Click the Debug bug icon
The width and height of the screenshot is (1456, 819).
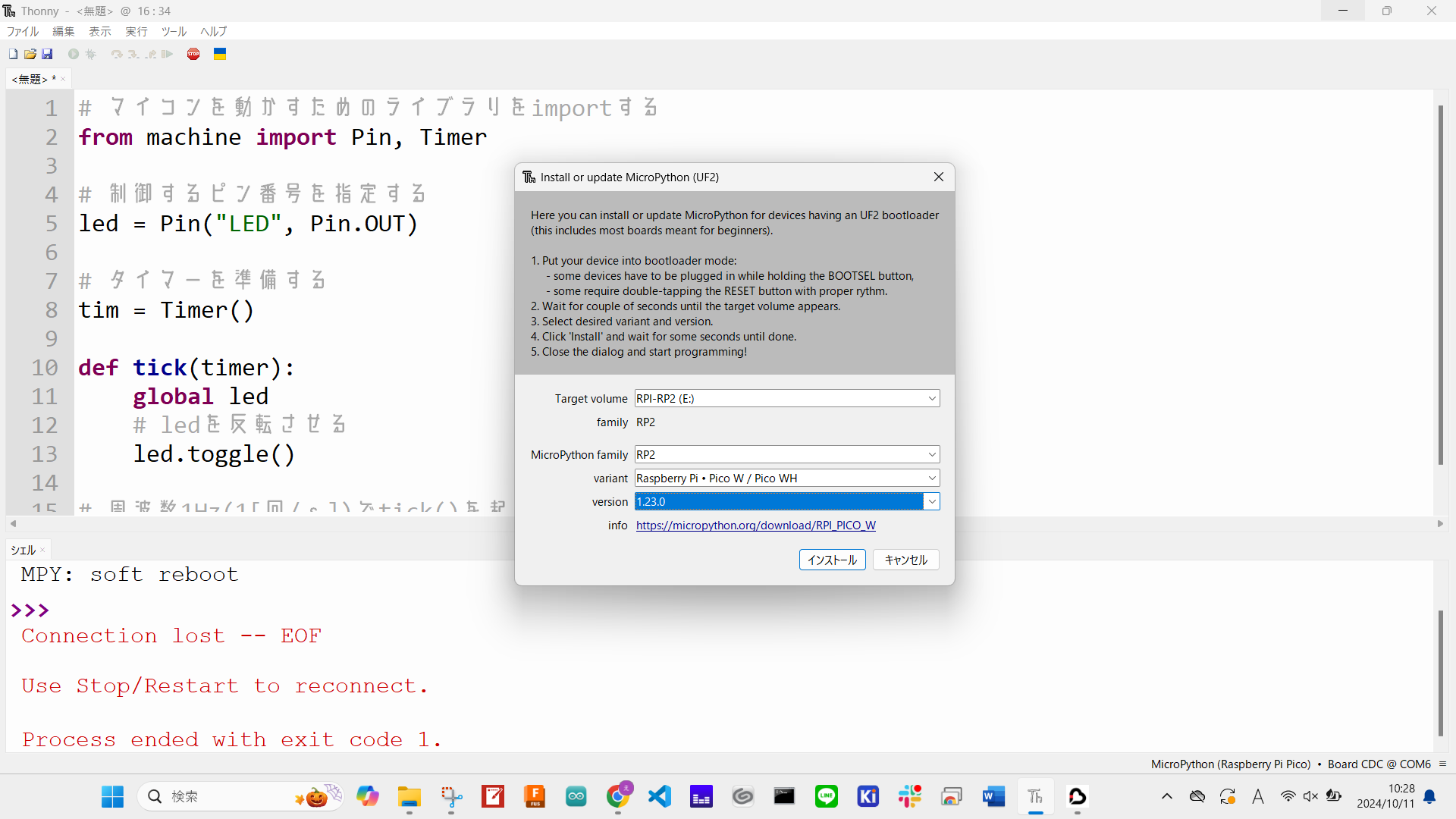[x=91, y=54]
